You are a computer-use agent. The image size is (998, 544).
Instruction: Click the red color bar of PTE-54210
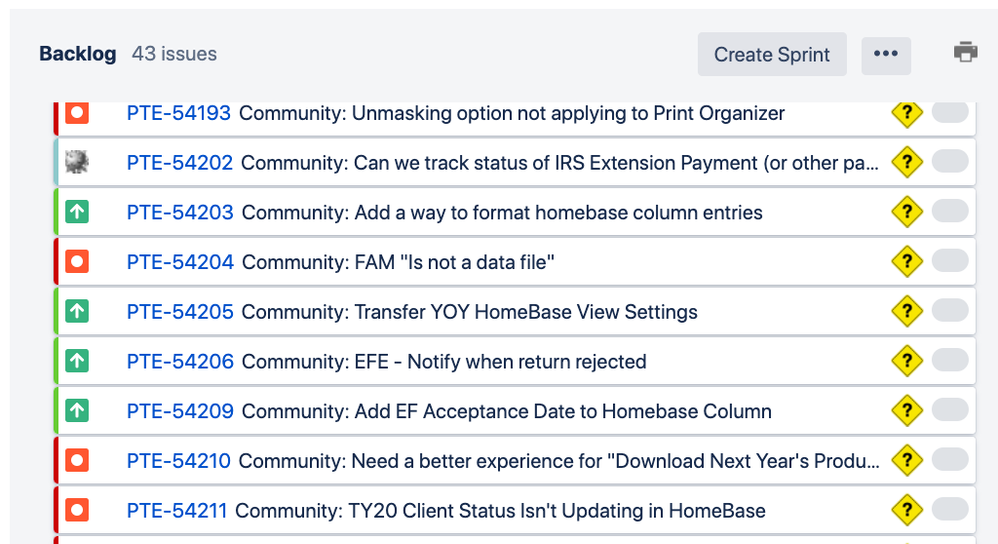pos(54,460)
